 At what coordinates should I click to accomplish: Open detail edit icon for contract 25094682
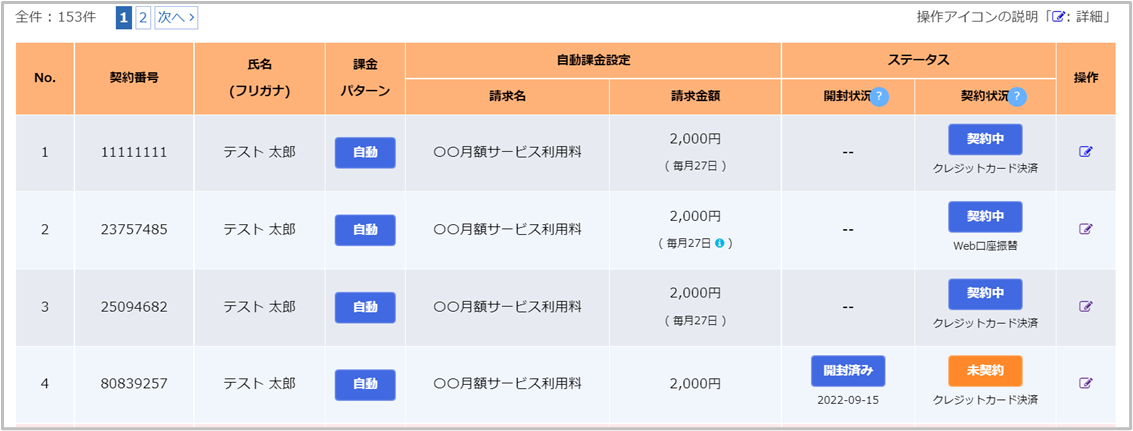[1086, 306]
